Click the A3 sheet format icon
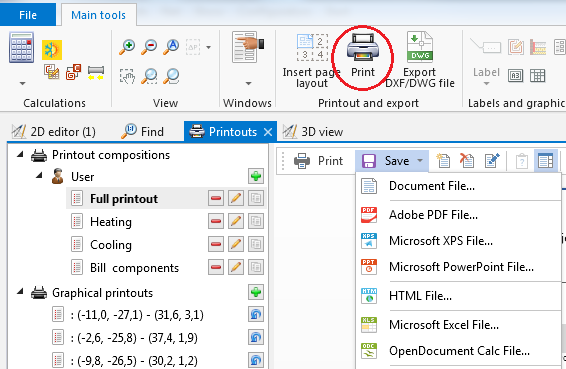 (x=515, y=76)
